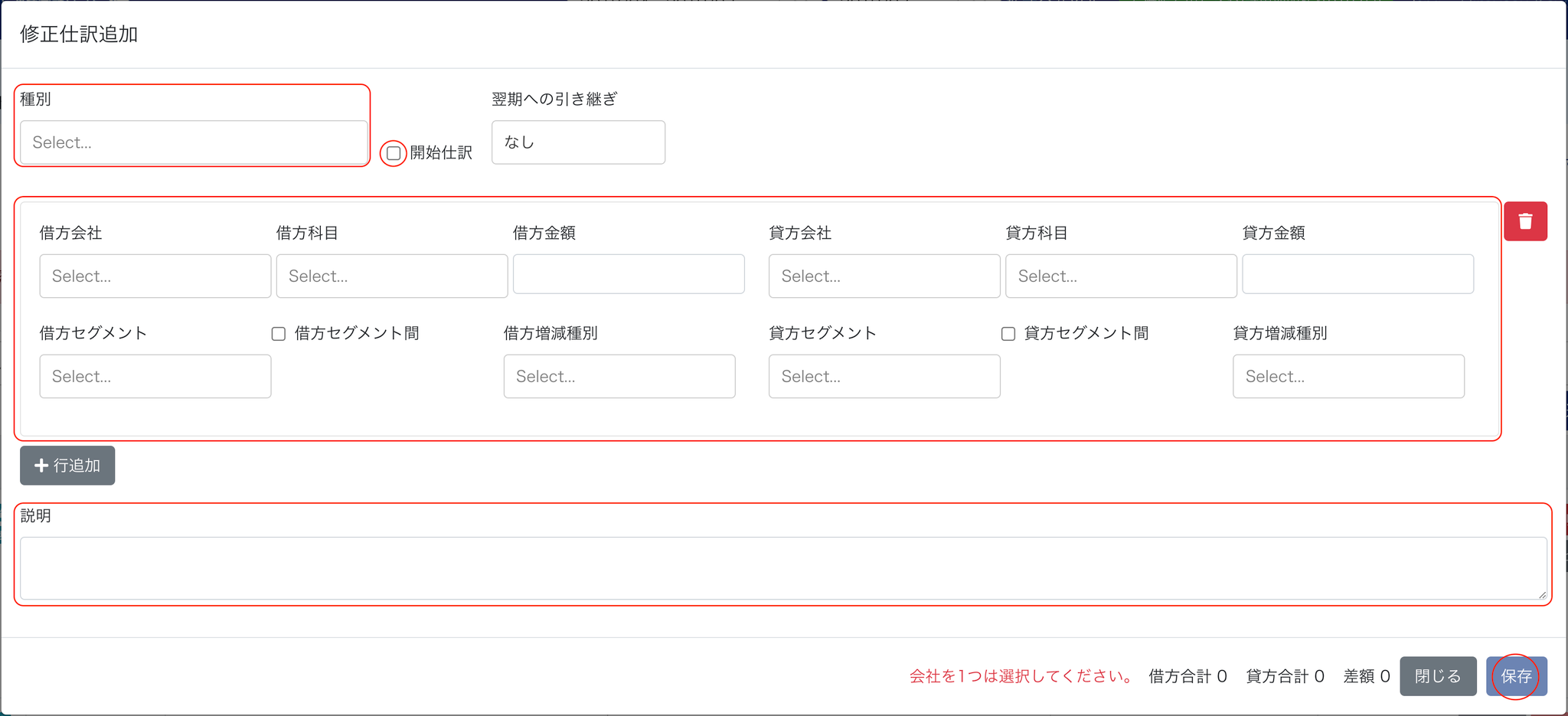
Task: Click the 貸方金額 input field
Action: click(1357, 274)
